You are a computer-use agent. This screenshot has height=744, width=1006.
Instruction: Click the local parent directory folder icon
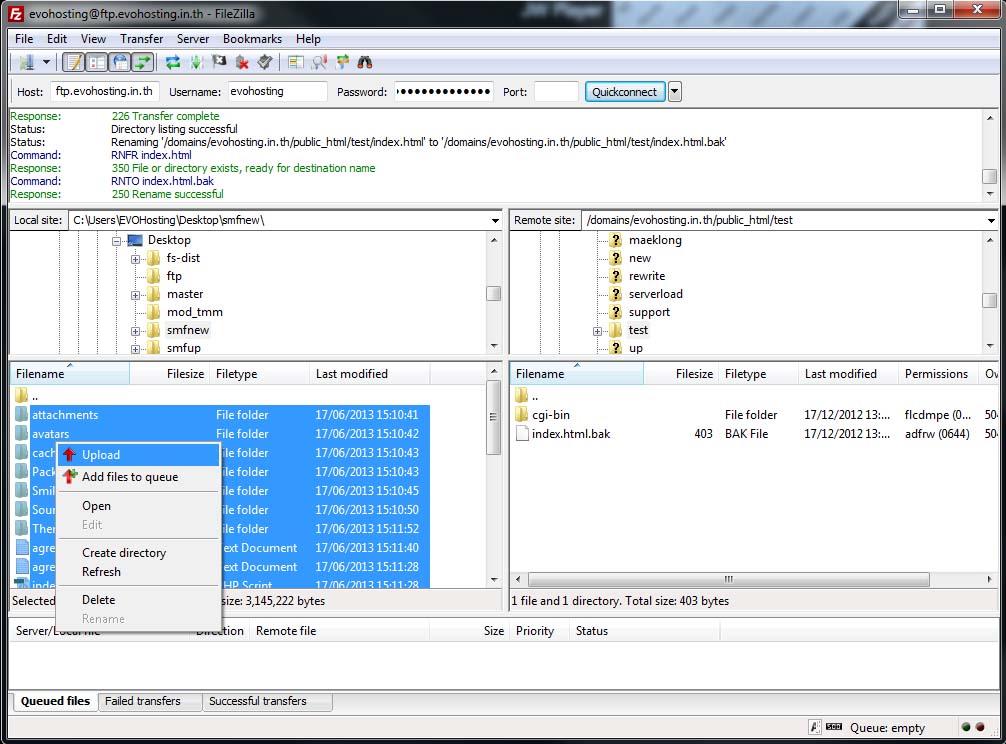click(21, 395)
